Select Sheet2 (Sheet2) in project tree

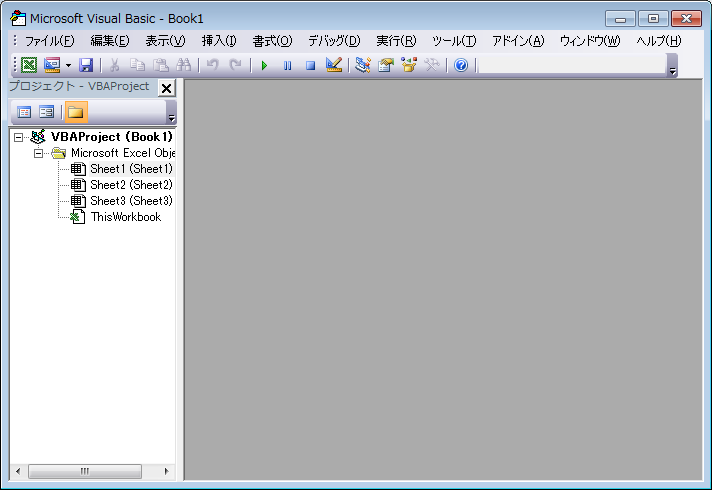[x=131, y=185]
